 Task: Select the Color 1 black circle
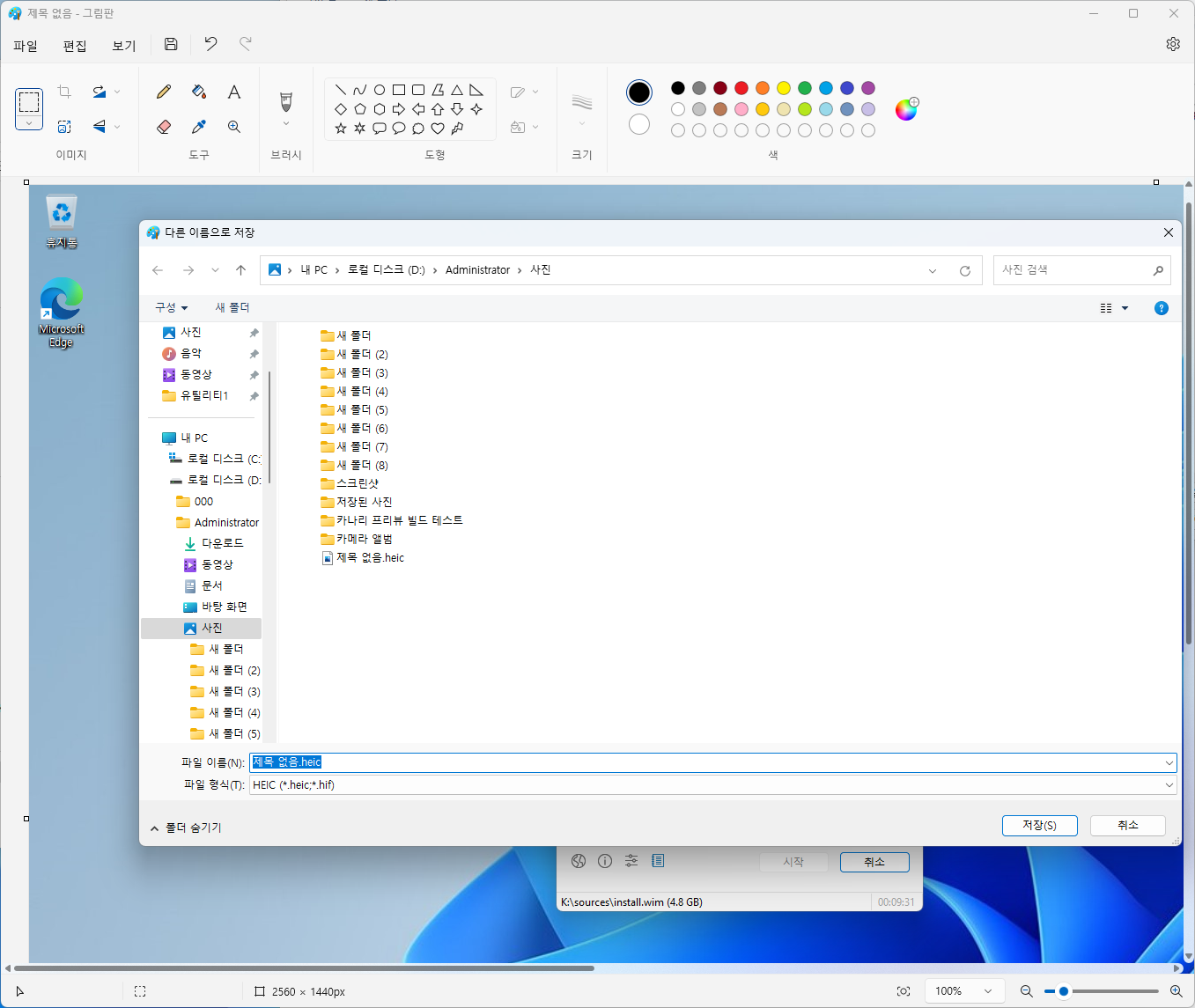[639, 92]
